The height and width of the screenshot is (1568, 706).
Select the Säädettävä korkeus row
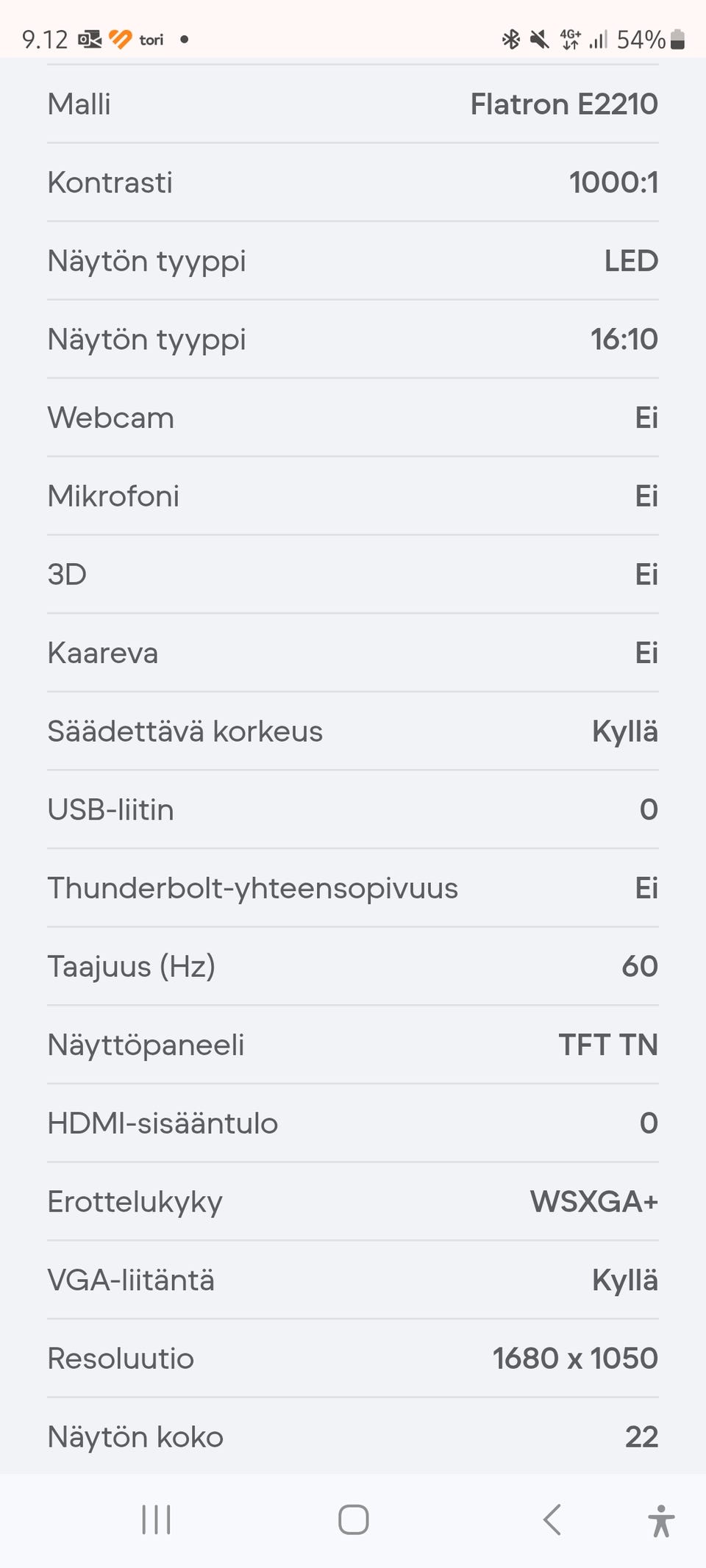pyautogui.click(x=353, y=731)
